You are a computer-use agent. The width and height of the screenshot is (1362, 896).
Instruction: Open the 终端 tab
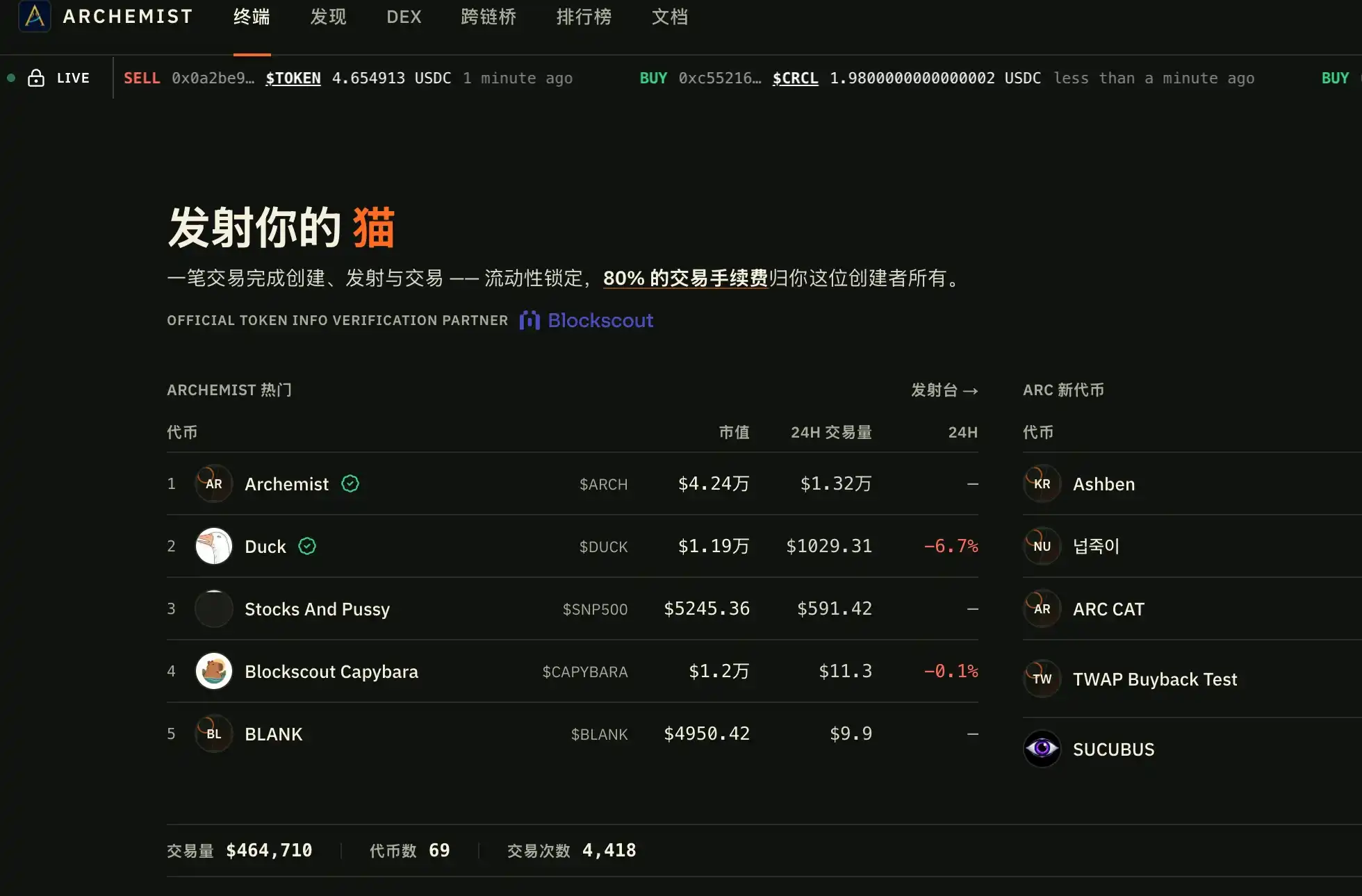click(x=252, y=17)
